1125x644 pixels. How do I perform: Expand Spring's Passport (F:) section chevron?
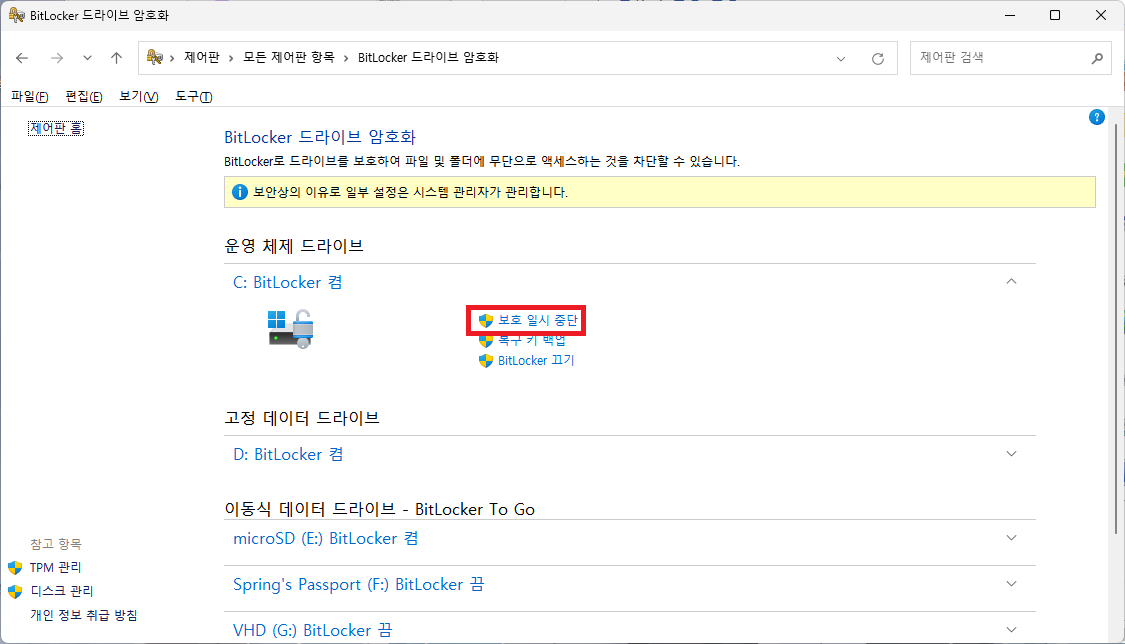(x=1011, y=584)
